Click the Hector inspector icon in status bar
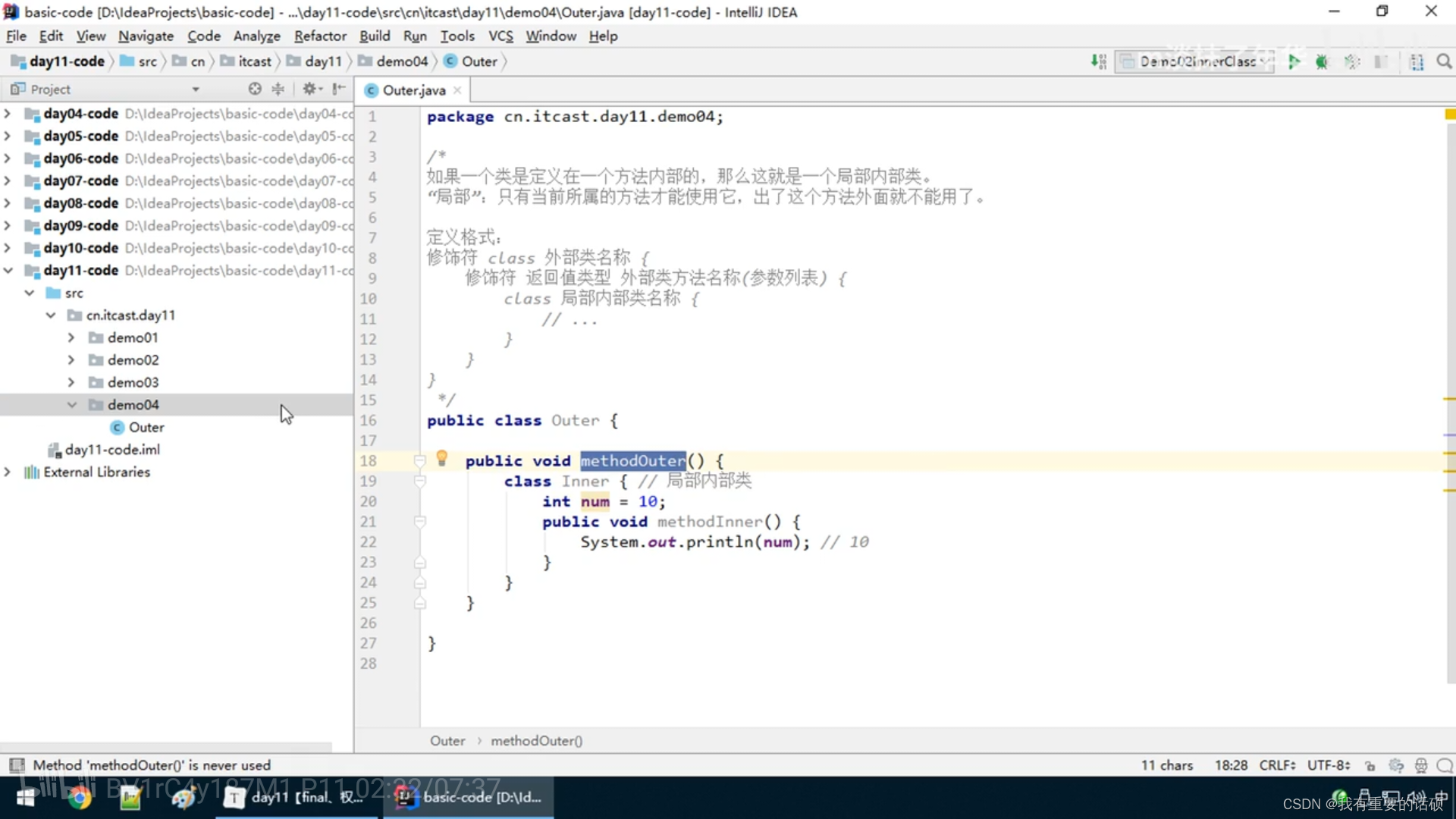Viewport: 1456px width, 819px height. (1421, 765)
